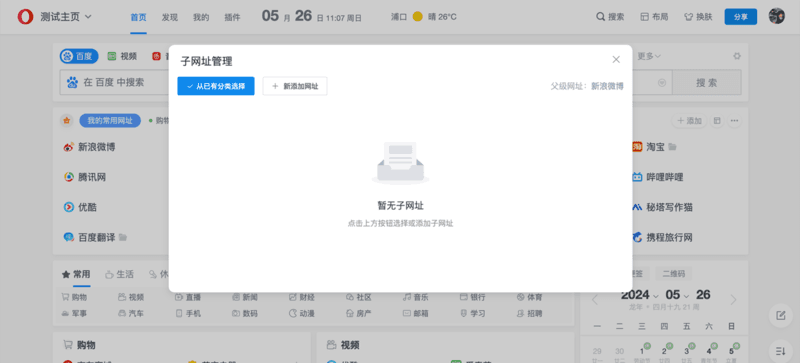
Task: Click the 新浪微博 parent URL text
Action: coord(607,86)
